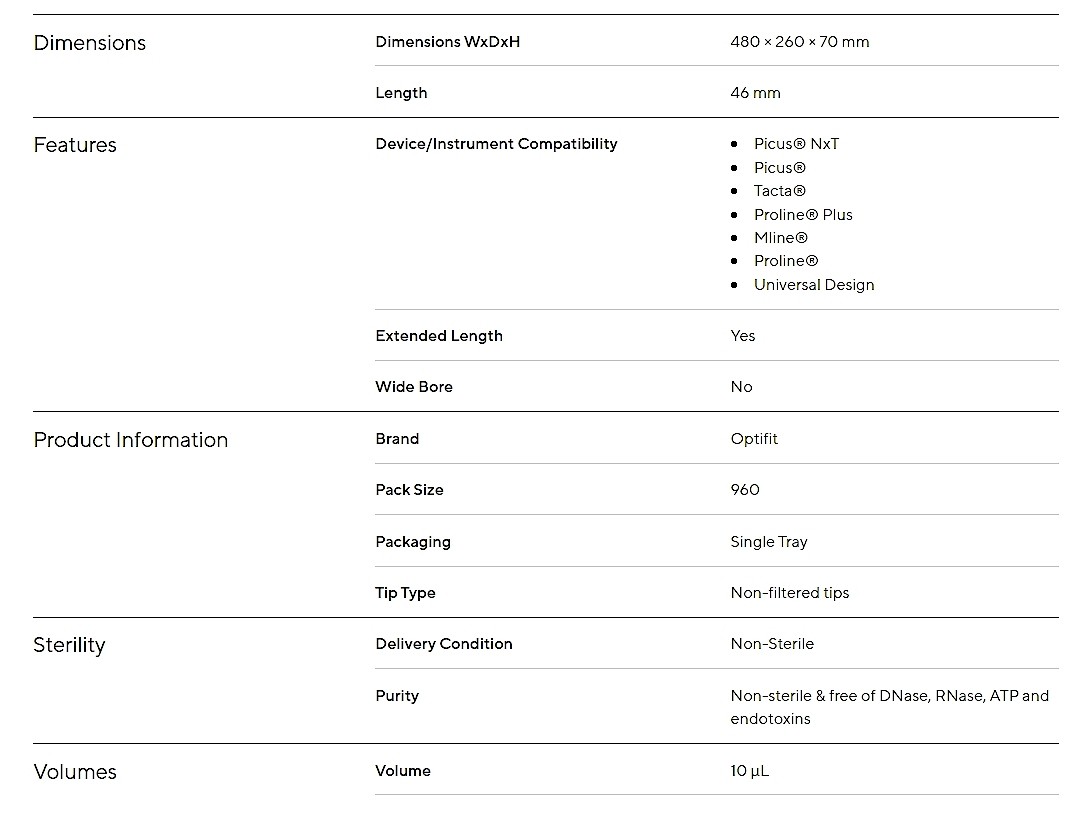Click the Volumes section heading
The image size is (1071, 821).
coord(75,772)
